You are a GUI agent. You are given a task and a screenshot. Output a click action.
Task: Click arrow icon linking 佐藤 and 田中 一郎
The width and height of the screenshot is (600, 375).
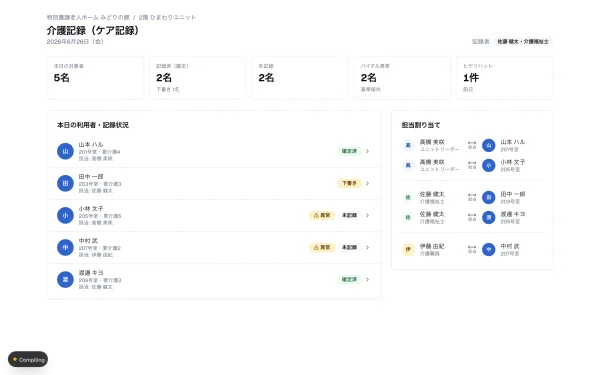coord(472,195)
